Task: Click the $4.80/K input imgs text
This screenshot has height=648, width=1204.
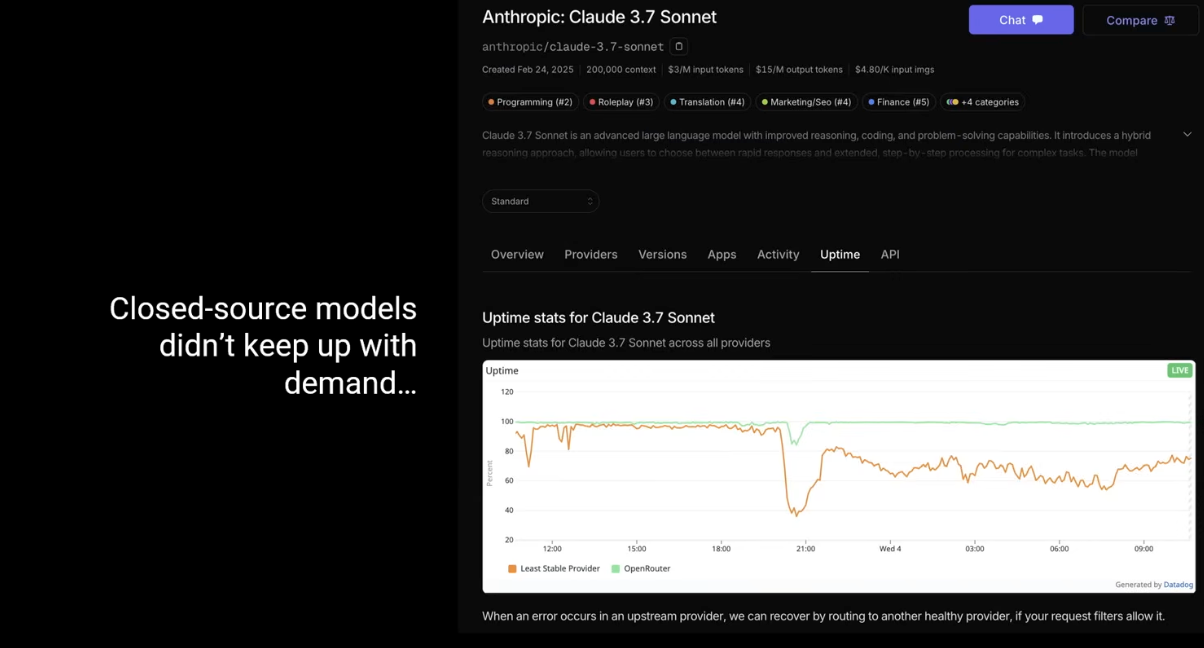Action: [894, 70]
